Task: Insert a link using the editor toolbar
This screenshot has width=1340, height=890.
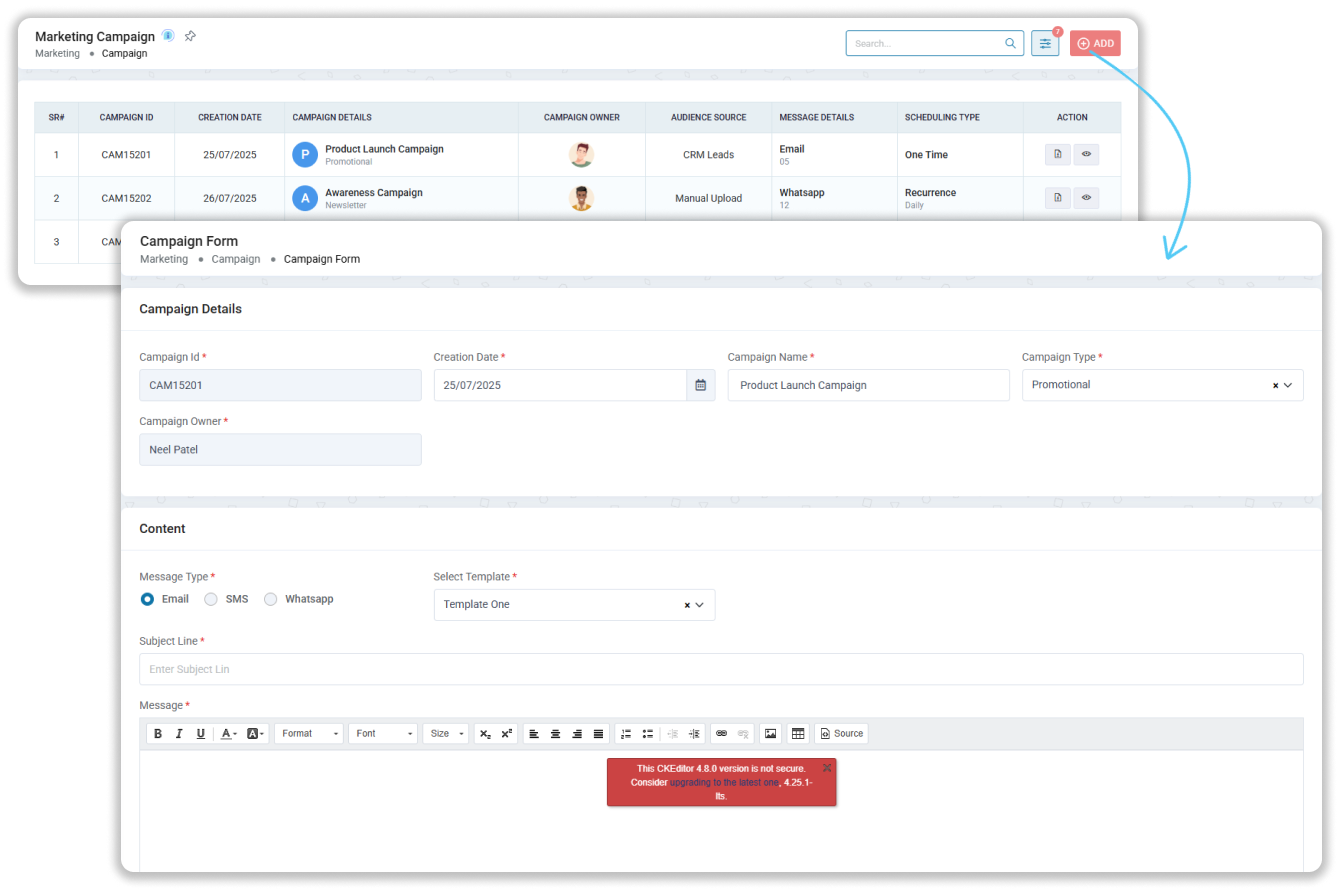Action: [721, 734]
